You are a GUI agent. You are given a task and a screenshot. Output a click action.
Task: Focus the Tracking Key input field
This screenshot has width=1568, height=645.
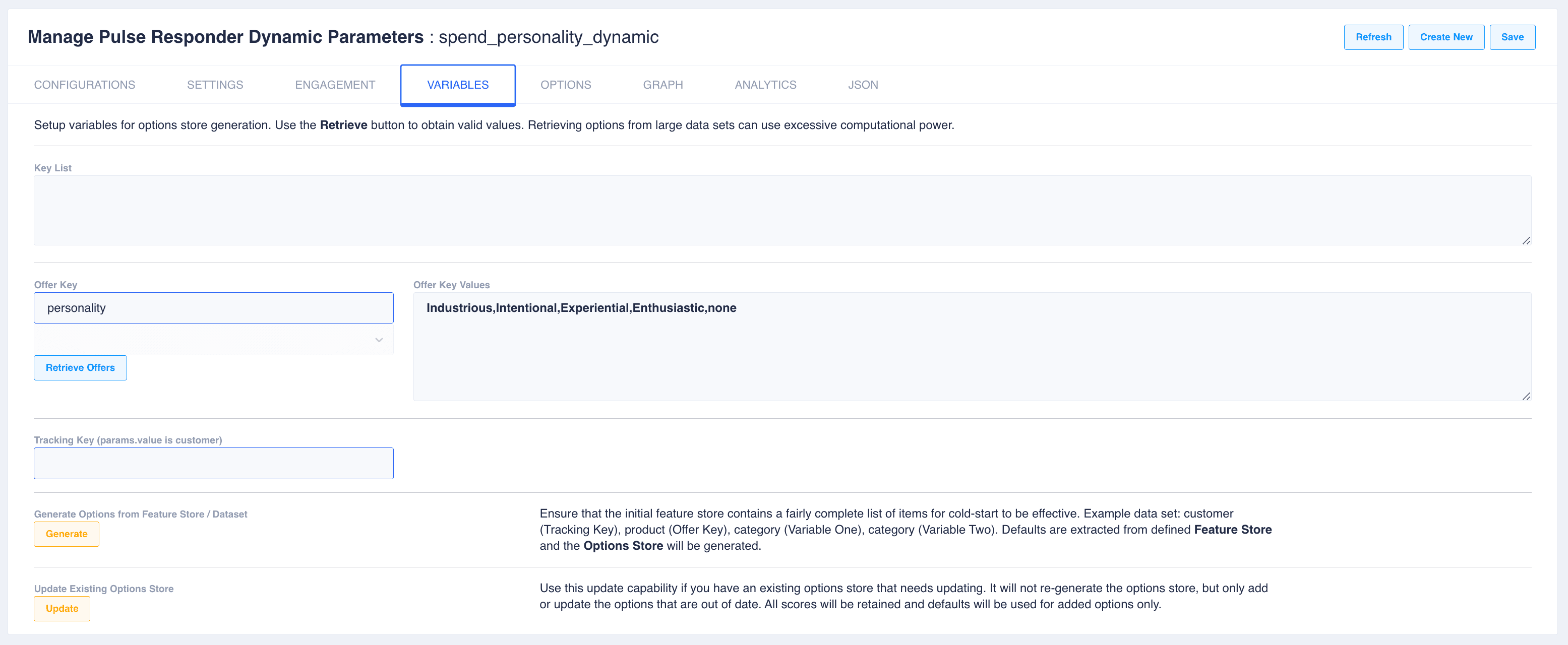pyautogui.click(x=214, y=464)
